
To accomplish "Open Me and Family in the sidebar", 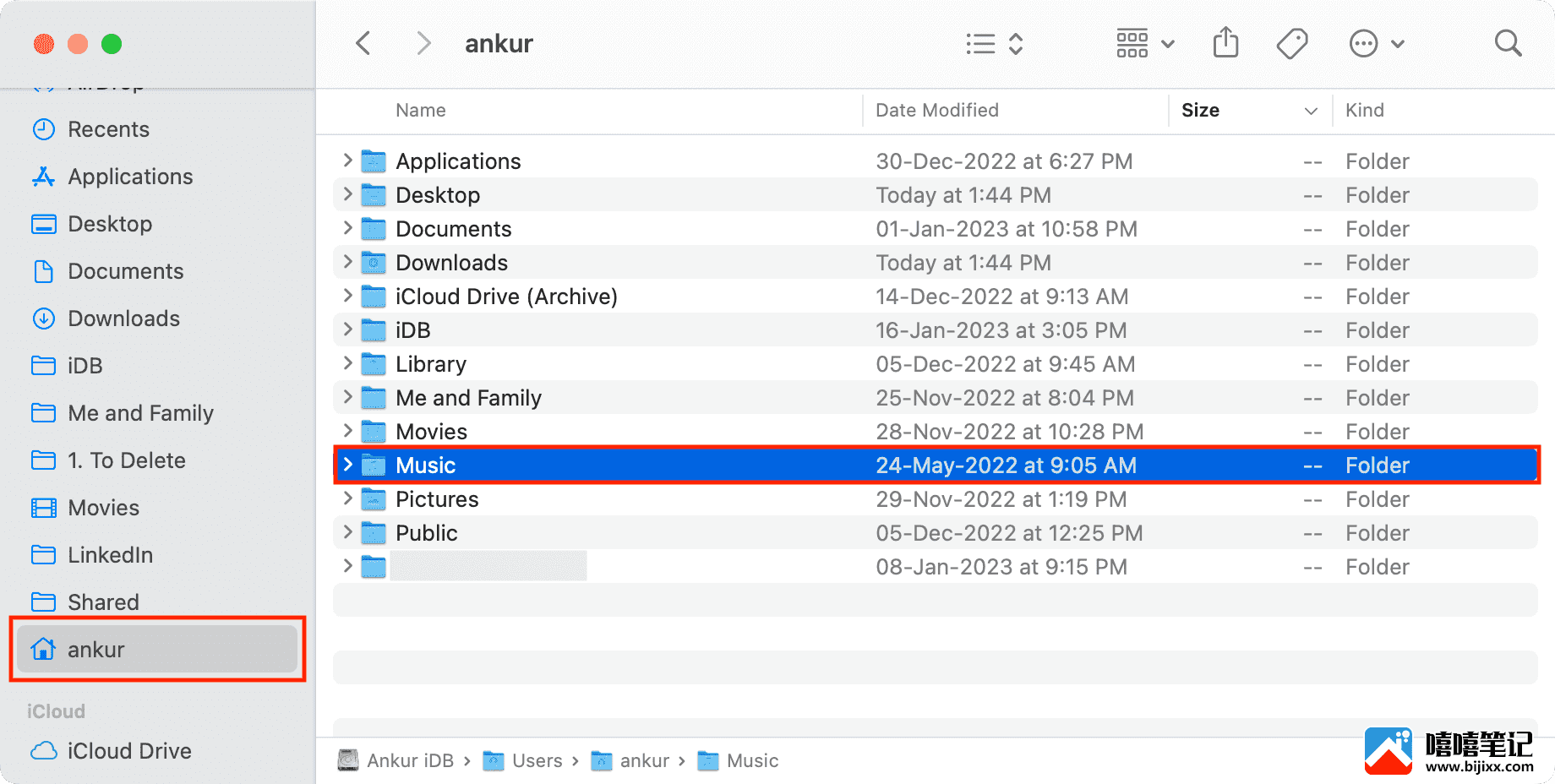I will pos(123,413).
